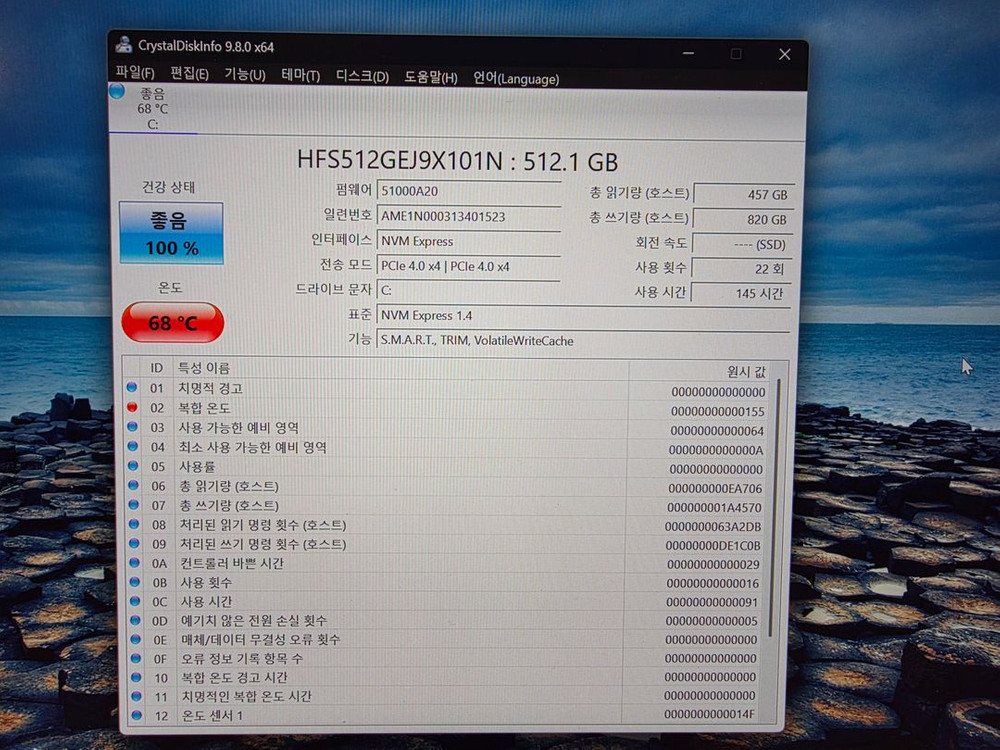
Task: Click the ID column header
Action: coord(157,368)
